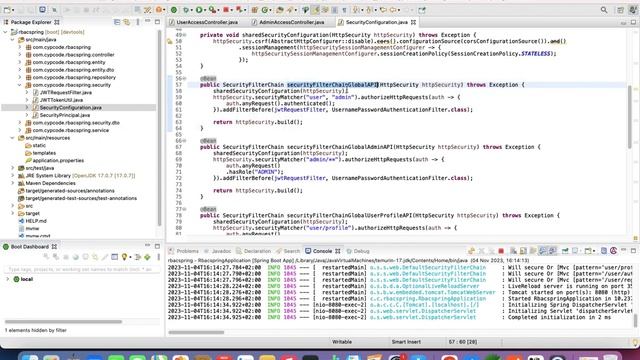640x360 pixels.
Task: Click the Open Perspective icon
Action: pos(620,10)
